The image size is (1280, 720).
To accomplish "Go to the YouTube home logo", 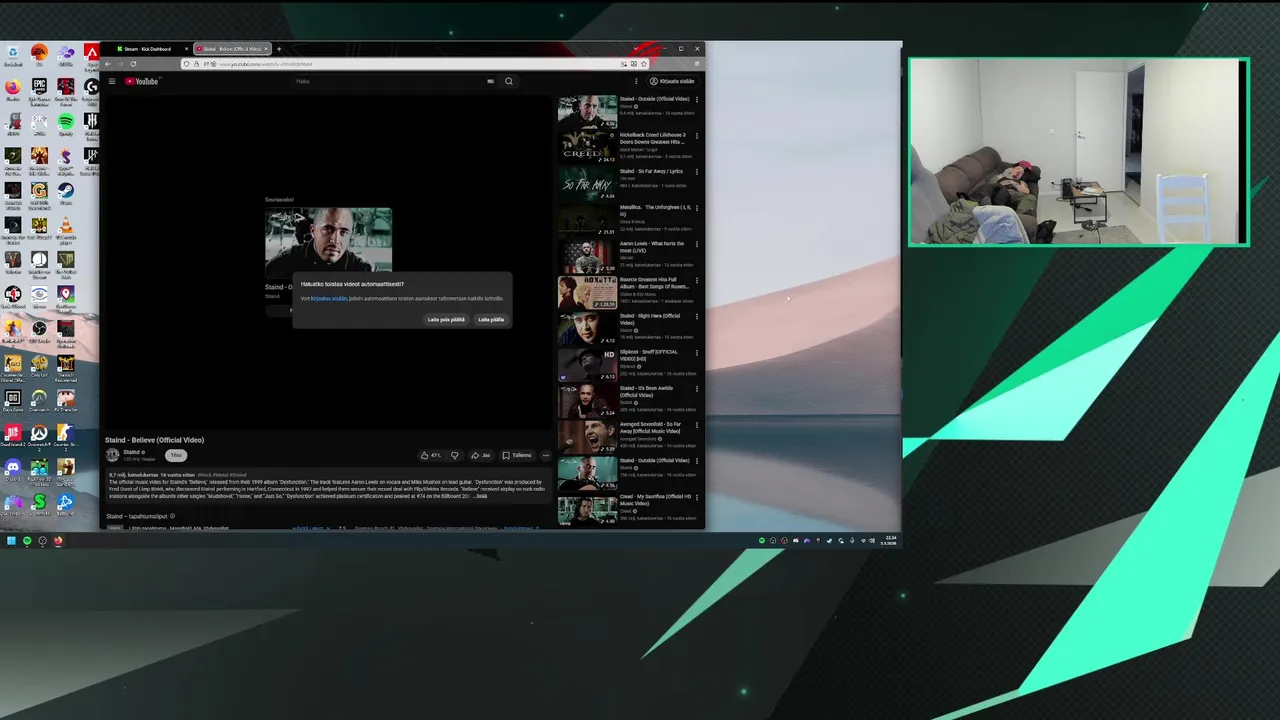I will click(142, 81).
